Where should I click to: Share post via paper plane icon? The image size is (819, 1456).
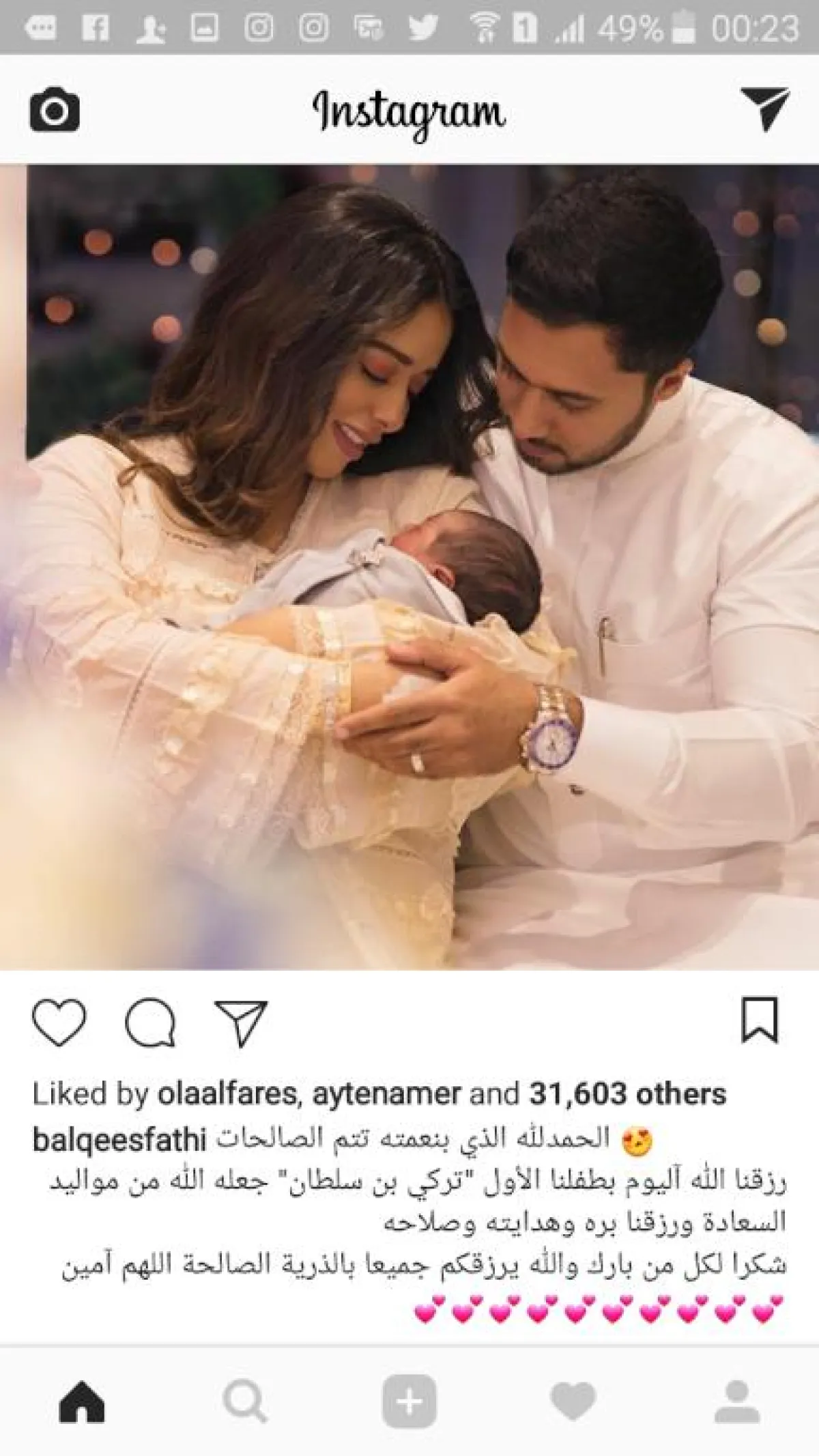pos(240,1023)
